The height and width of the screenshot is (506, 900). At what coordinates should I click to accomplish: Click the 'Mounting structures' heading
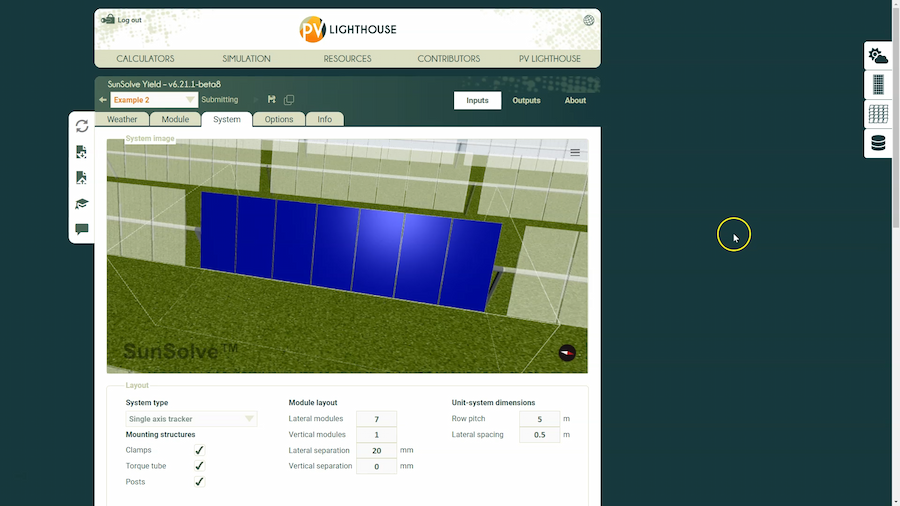(160, 434)
